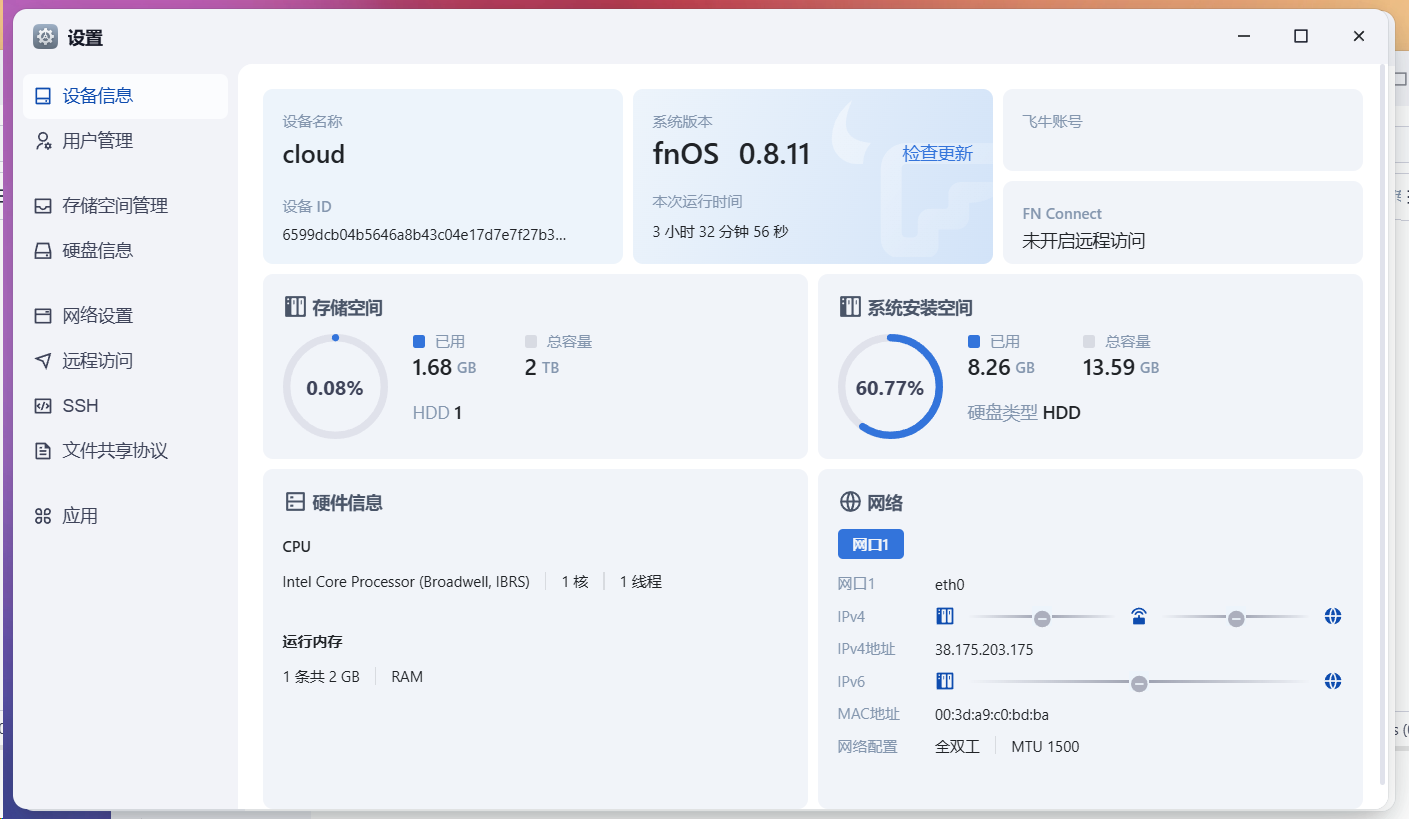Click the SSH code icon
The height and width of the screenshot is (819, 1409).
point(43,406)
